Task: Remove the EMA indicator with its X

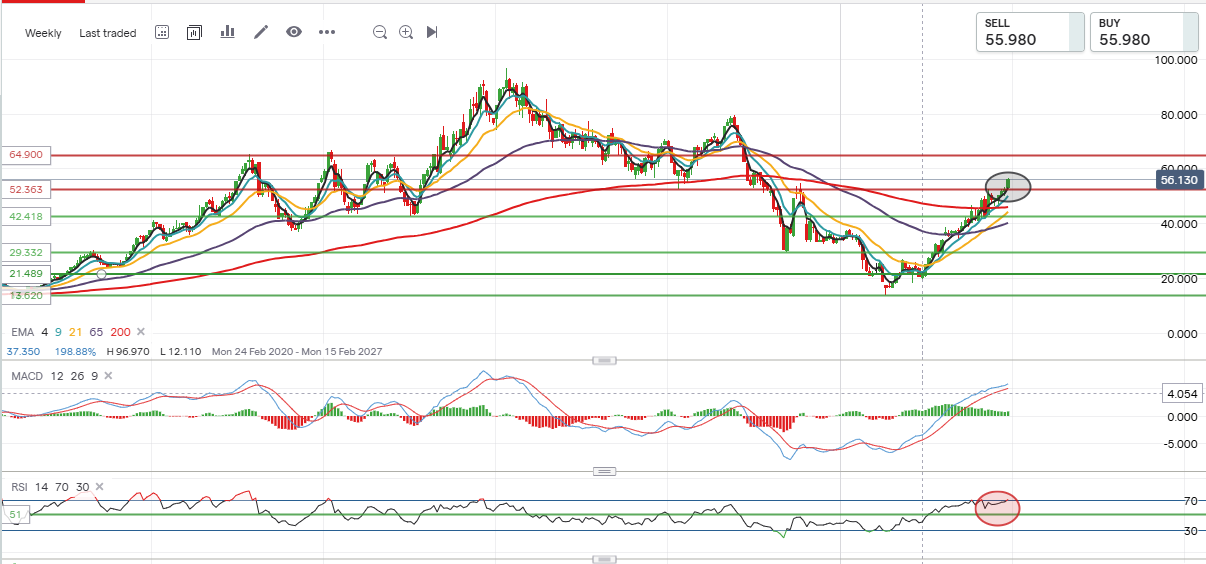Action: (141, 332)
